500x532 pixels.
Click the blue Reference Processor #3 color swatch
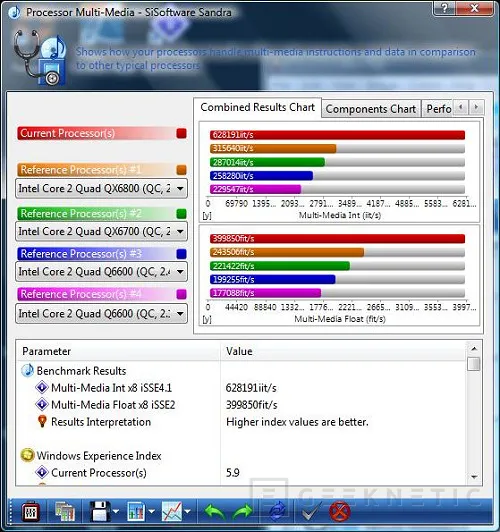click(x=181, y=254)
